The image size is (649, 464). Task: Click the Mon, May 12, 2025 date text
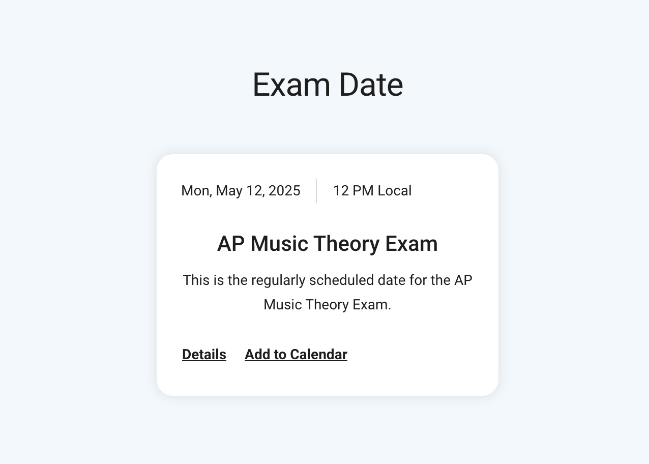coord(241,190)
